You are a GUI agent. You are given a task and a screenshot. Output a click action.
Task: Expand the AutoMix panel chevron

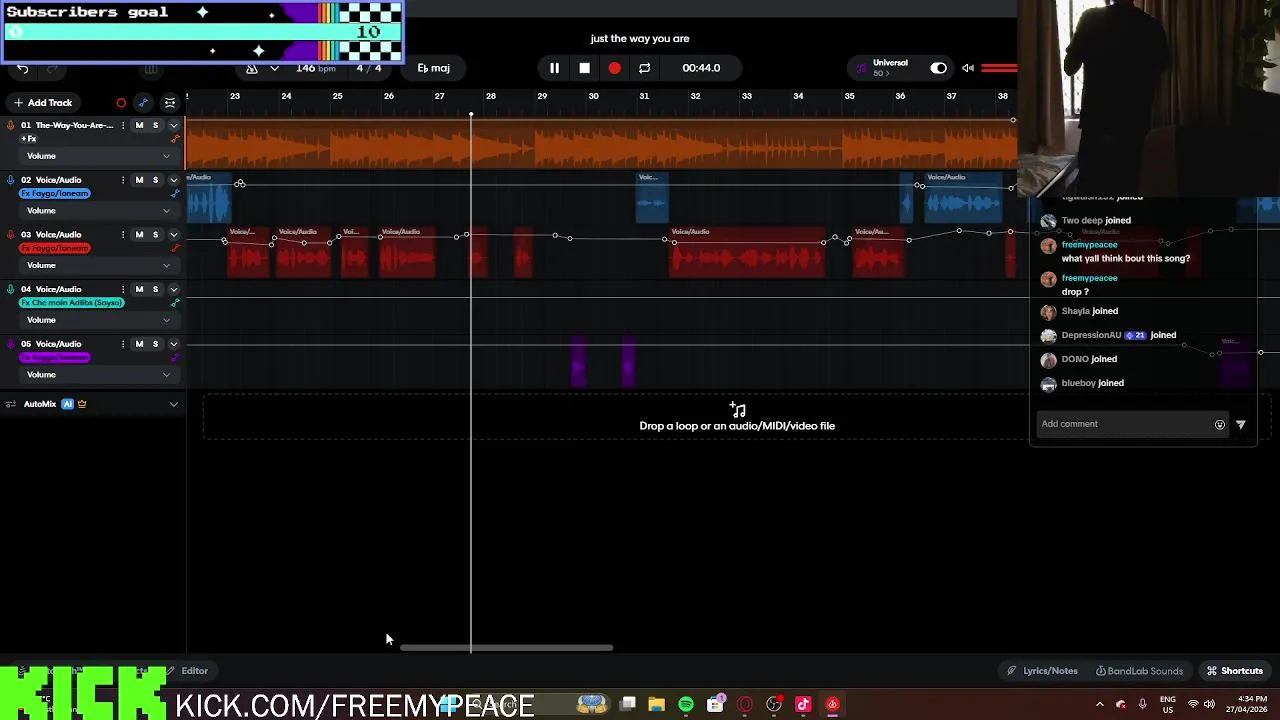point(173,404)
